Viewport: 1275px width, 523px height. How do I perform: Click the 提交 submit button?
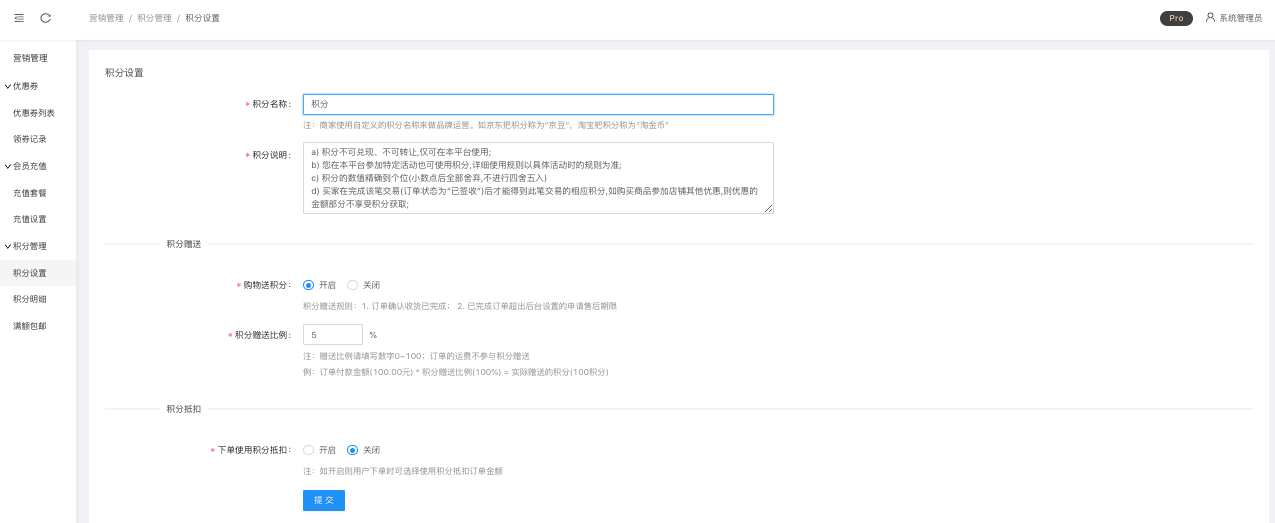pyautogui.click(x=323, y=500)
